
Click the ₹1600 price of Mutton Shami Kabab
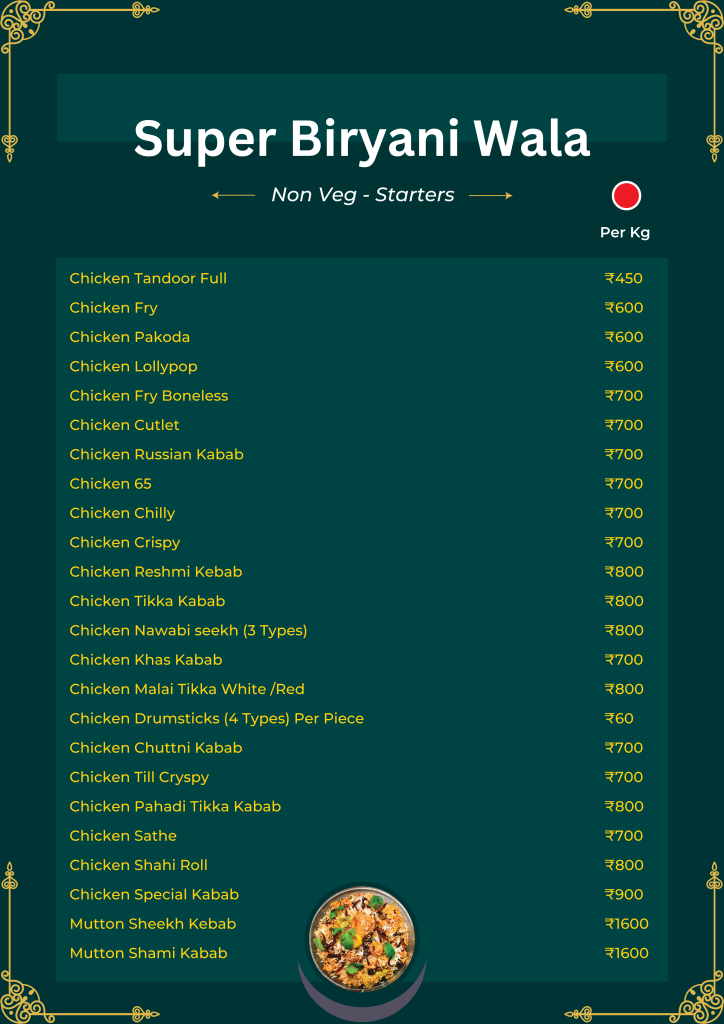coord(627,953)
